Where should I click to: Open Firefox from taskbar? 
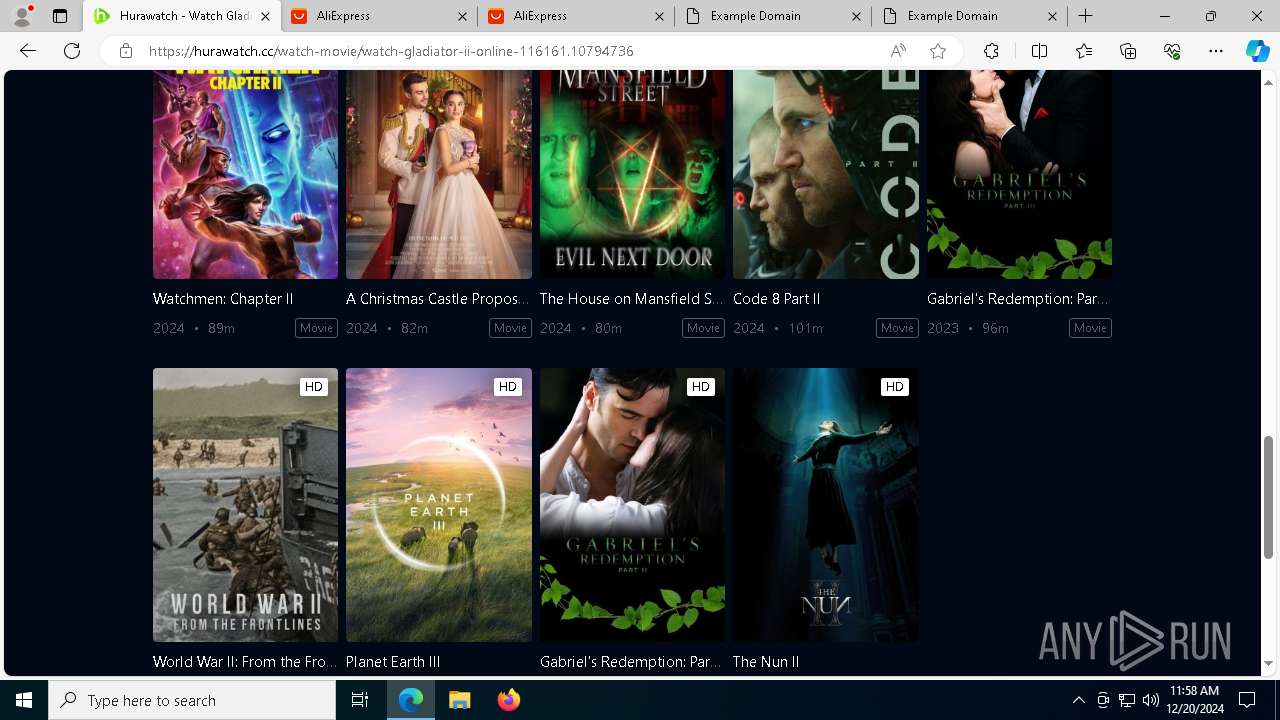pyautogui.click(x=508, y=701)
